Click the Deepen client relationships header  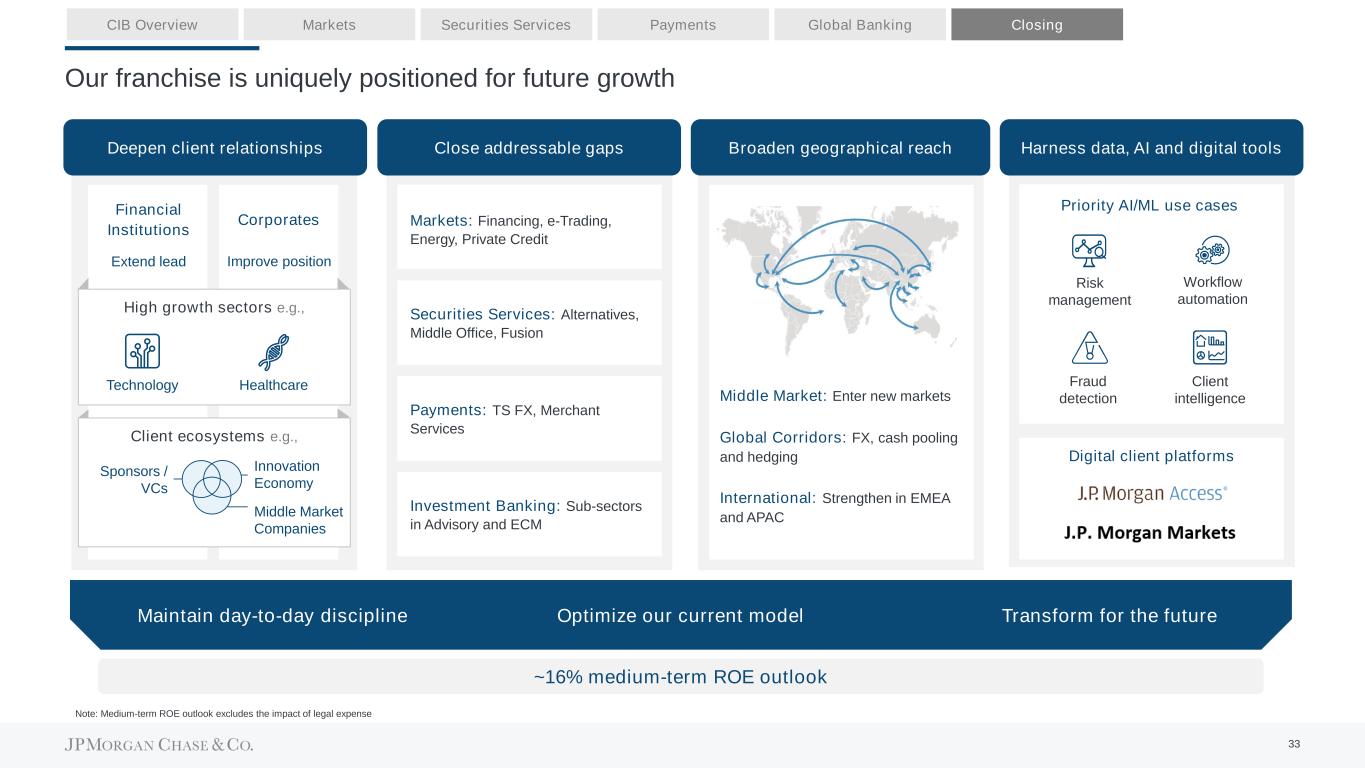coord(215,148)
